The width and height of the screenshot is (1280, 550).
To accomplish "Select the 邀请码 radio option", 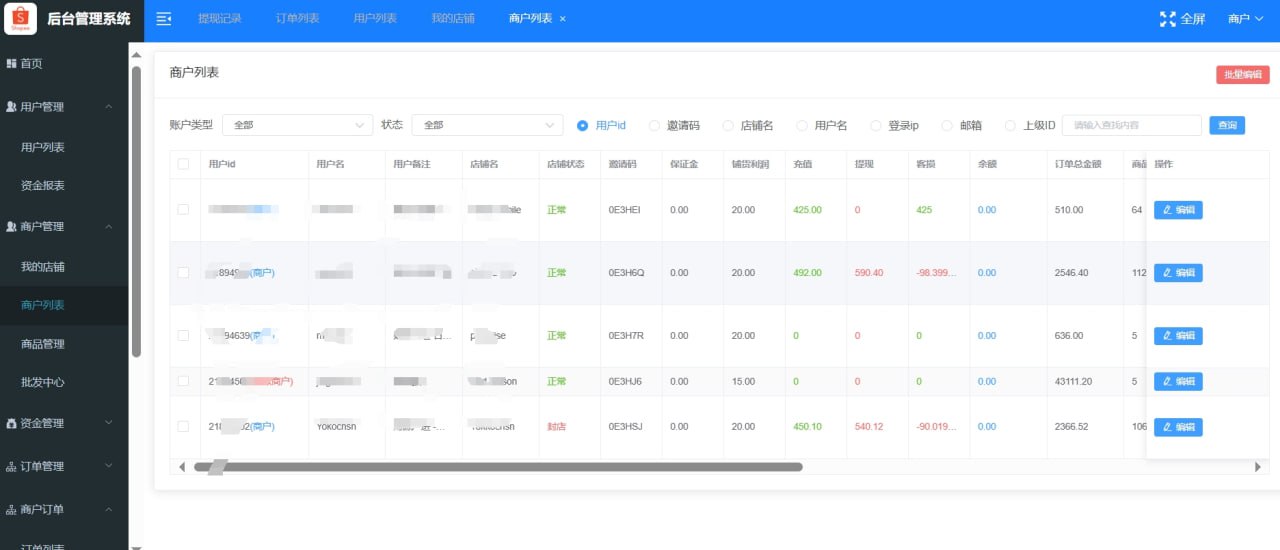I will 655,125.
